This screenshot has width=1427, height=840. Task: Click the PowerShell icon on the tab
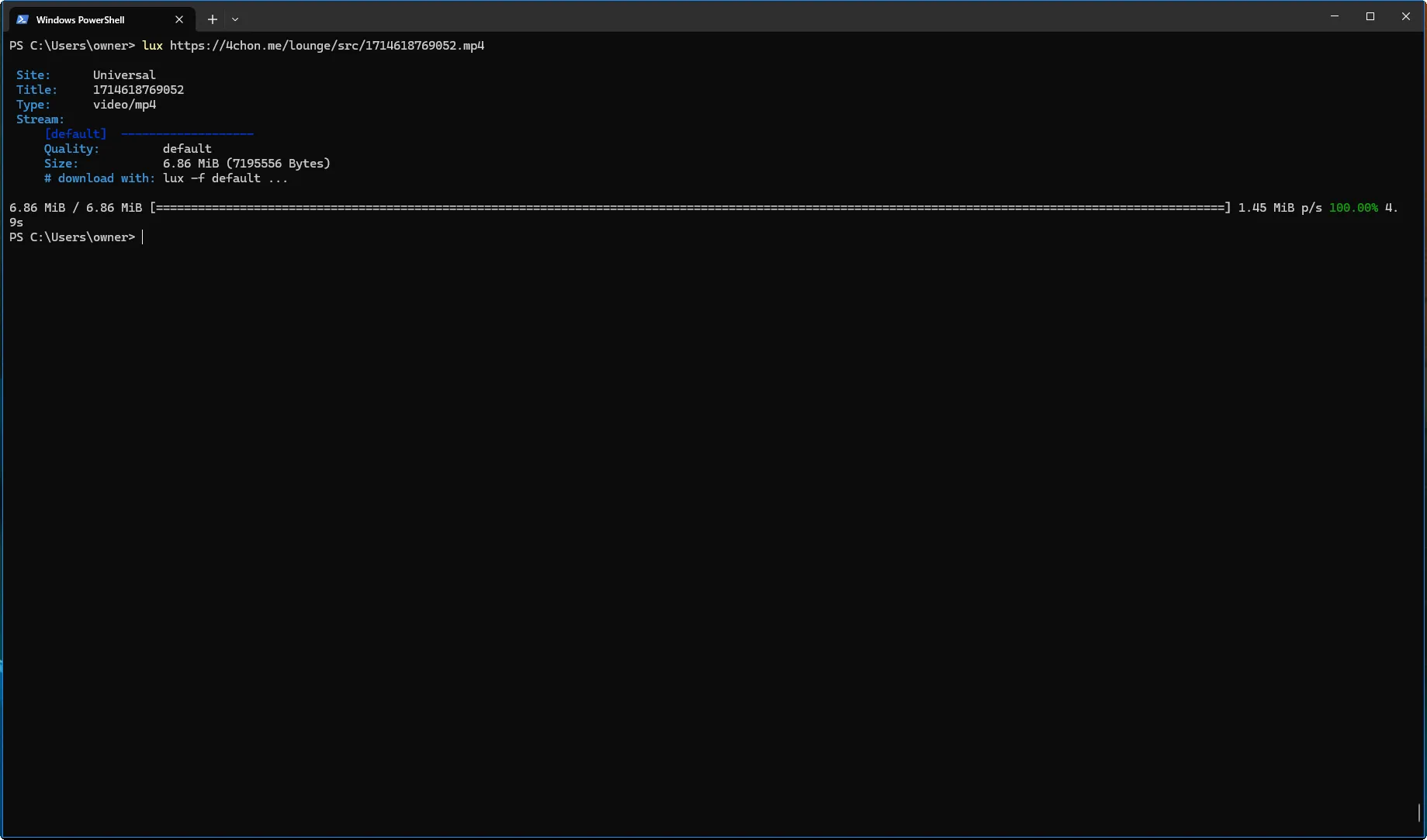point(24,19)
